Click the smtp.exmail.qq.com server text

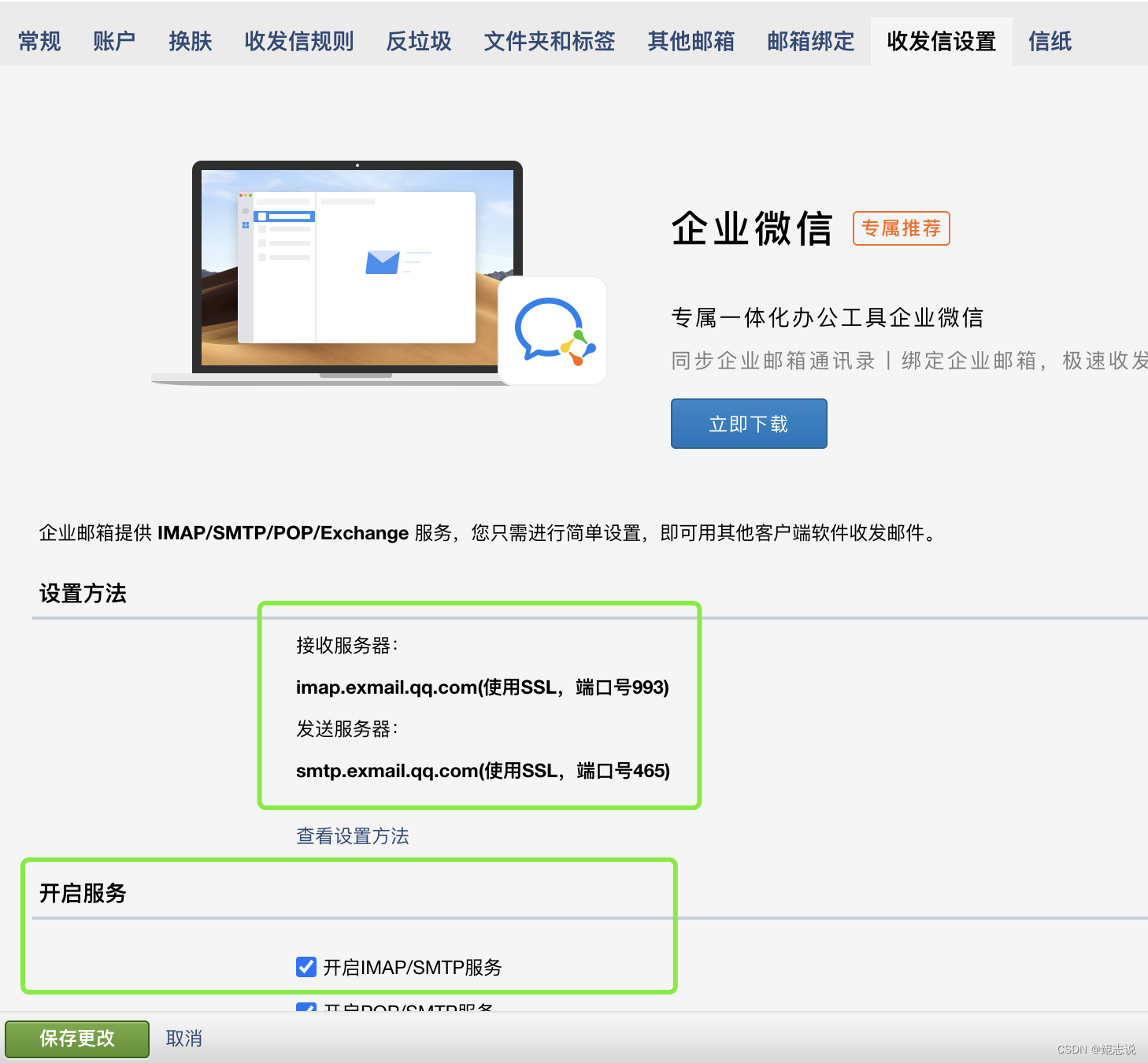[483, 771]
